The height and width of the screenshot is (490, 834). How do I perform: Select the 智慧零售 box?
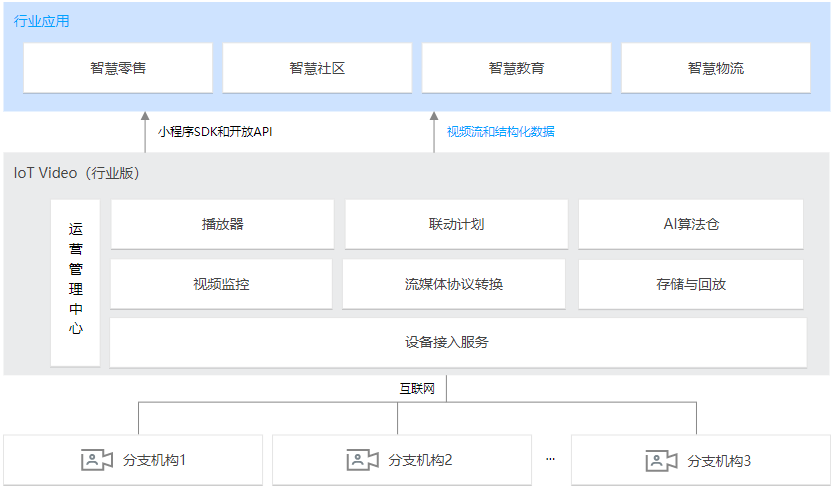118,68
